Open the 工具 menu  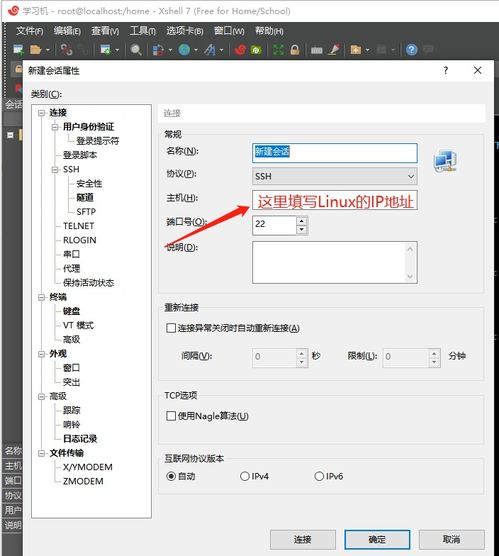pos(143,31)
